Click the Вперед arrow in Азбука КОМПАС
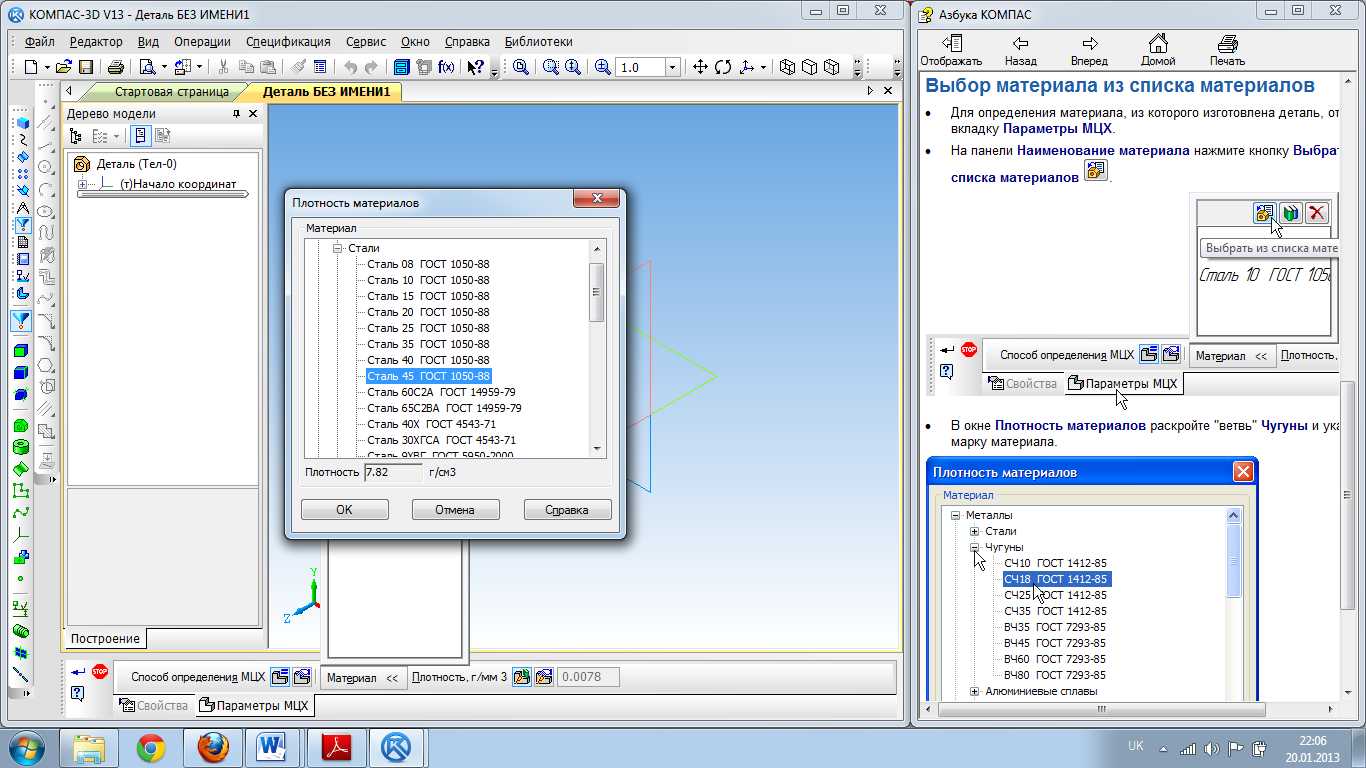This screenshot has height=768, width=1366. point(1089,49)
